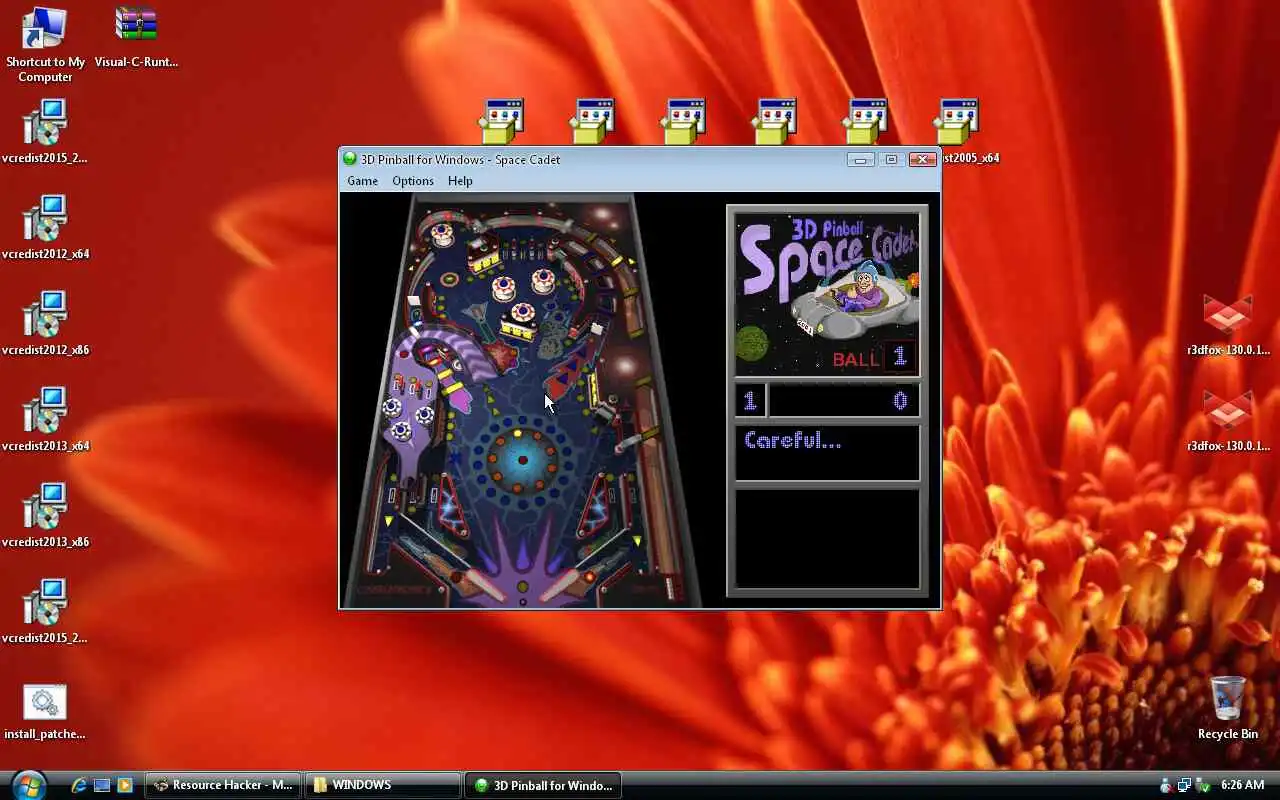This screenshot has width=1280, height=800.
Task: Close the 3D Pinball window
Action: [923, 159]
